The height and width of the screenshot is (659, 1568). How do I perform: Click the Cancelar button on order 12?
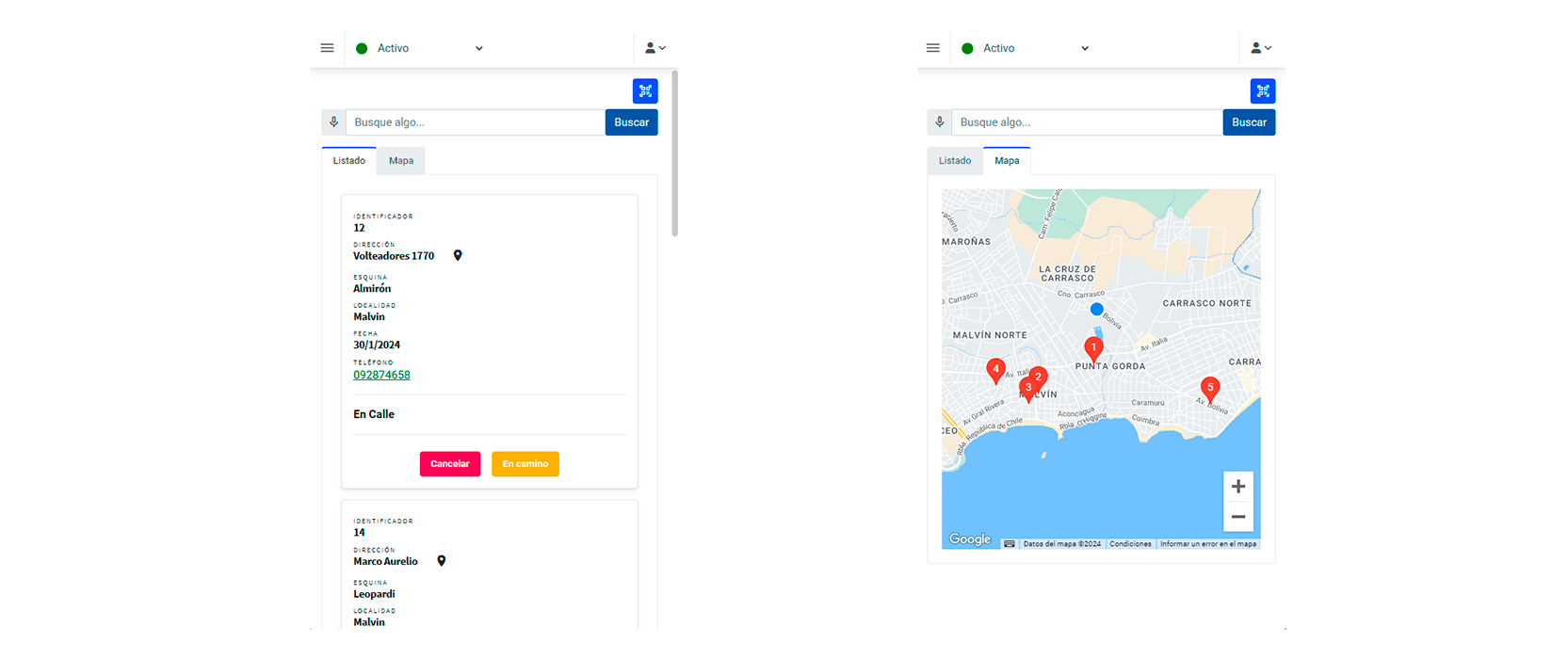(x=449, y=464)
